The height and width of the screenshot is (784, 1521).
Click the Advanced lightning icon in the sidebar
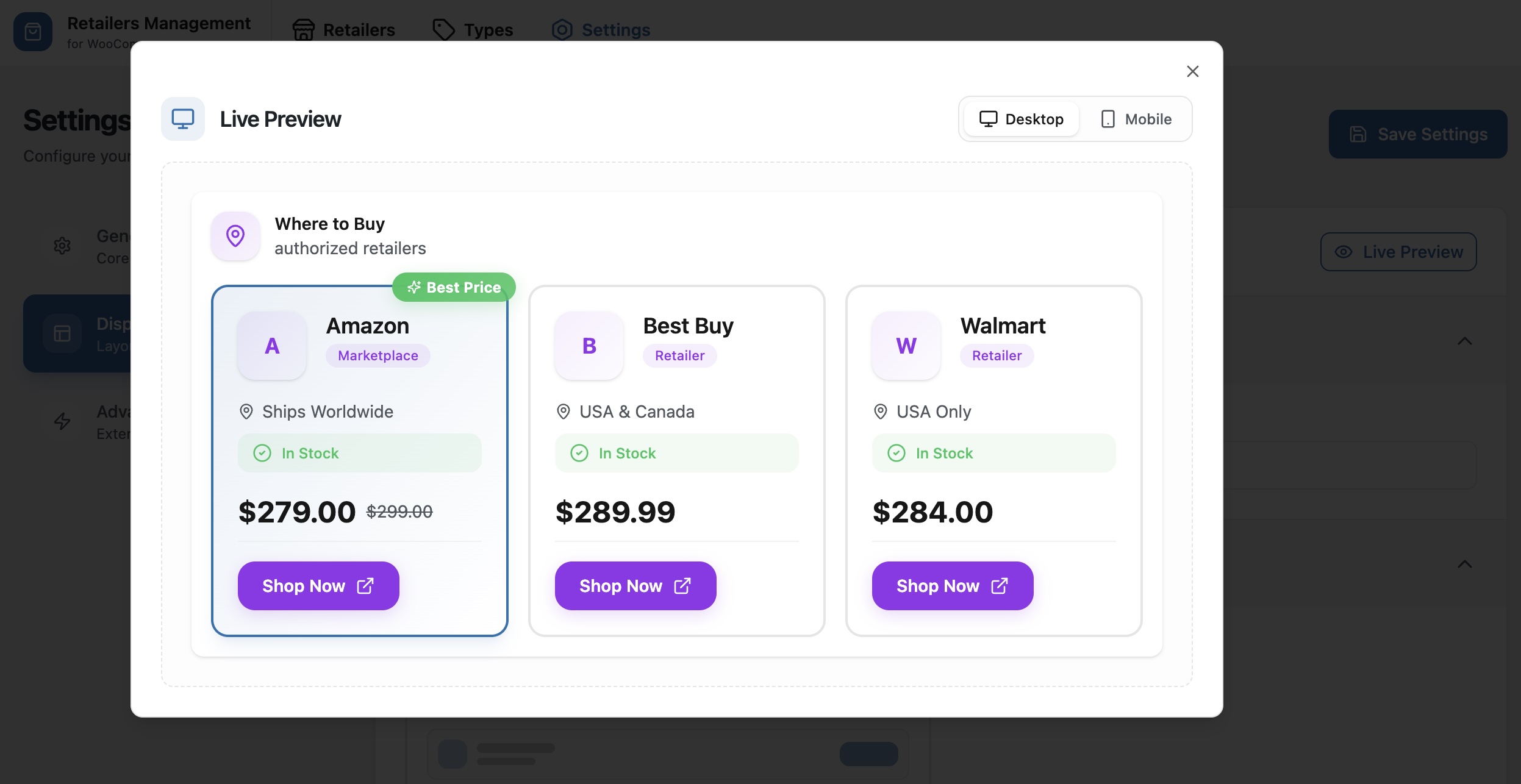(x=62, y=421)
